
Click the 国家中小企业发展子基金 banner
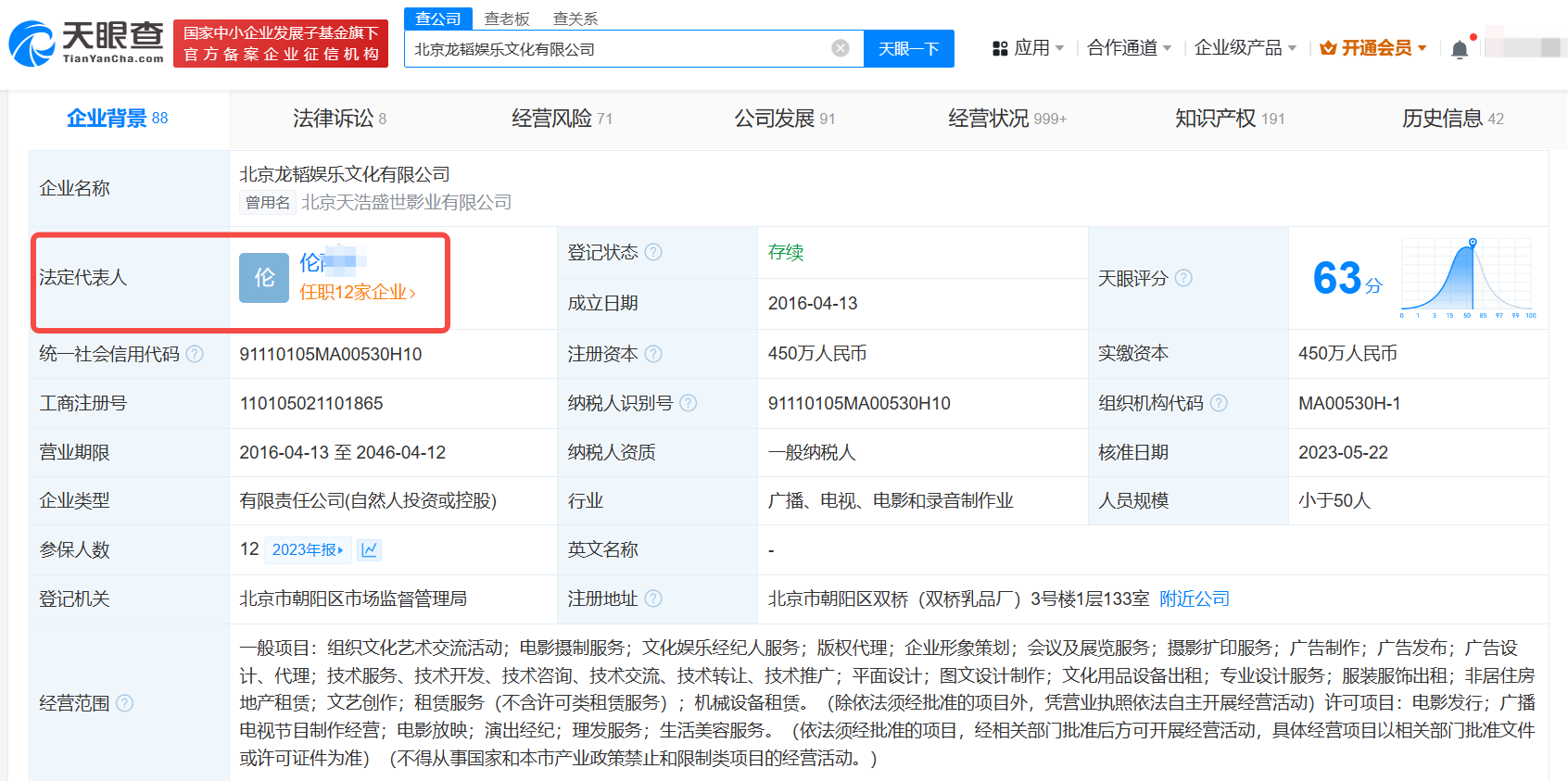pos(281,44)
